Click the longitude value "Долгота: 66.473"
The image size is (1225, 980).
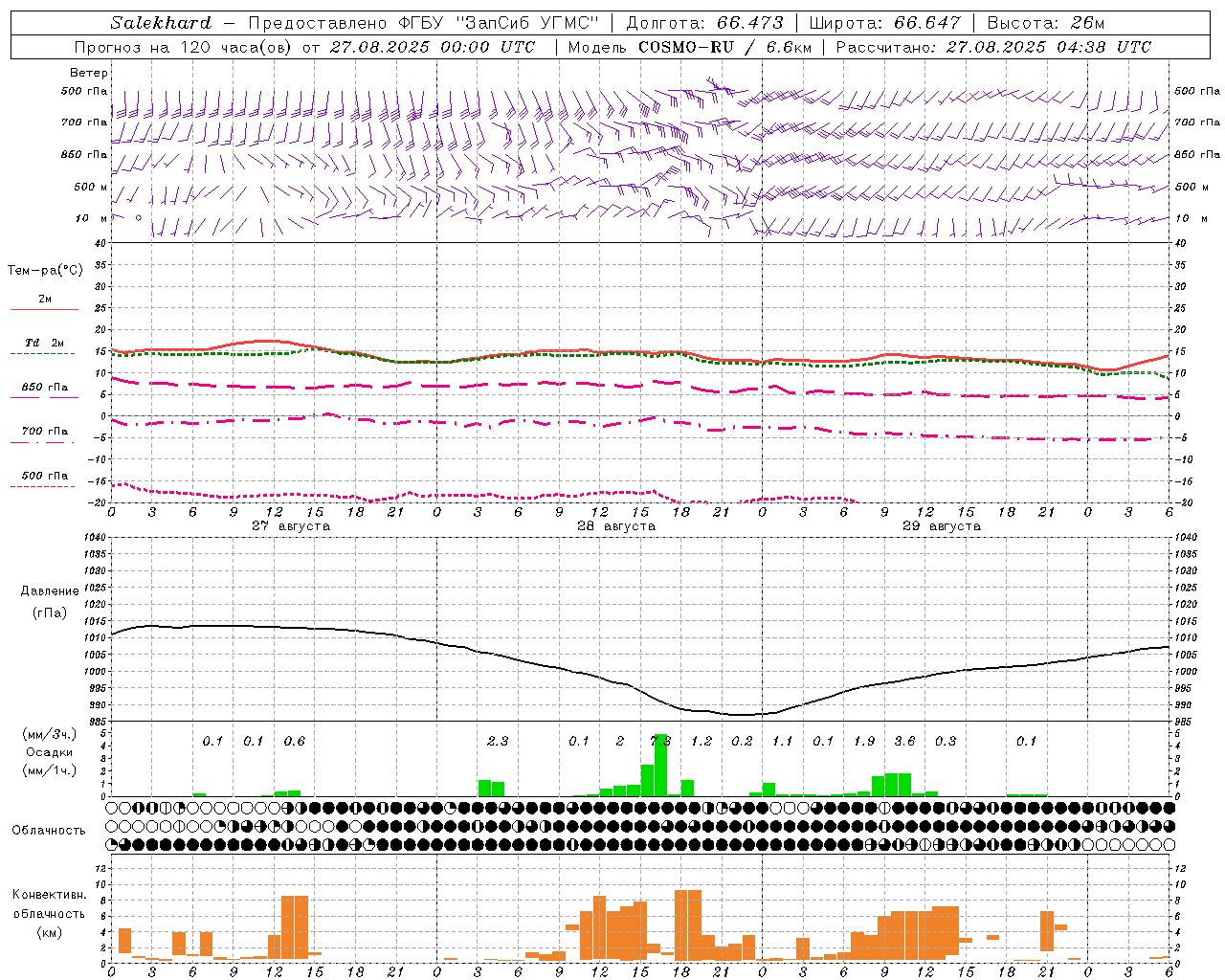tap(705, 23)
